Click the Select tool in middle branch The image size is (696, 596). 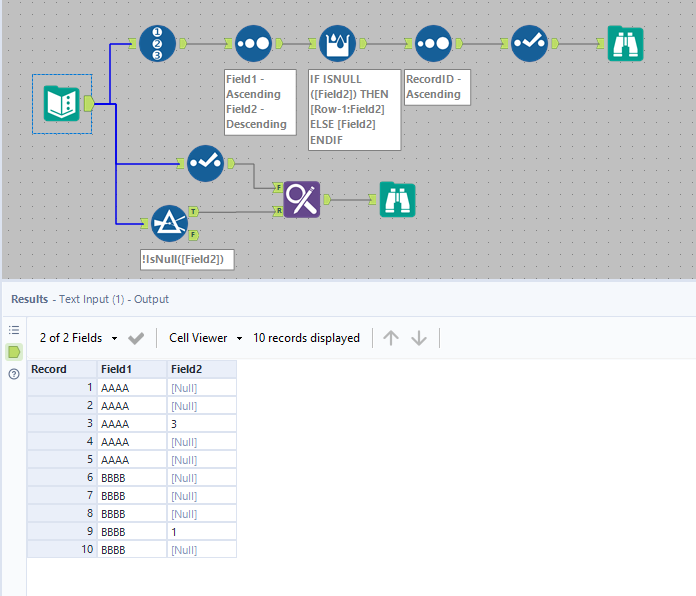coord(205,164)
